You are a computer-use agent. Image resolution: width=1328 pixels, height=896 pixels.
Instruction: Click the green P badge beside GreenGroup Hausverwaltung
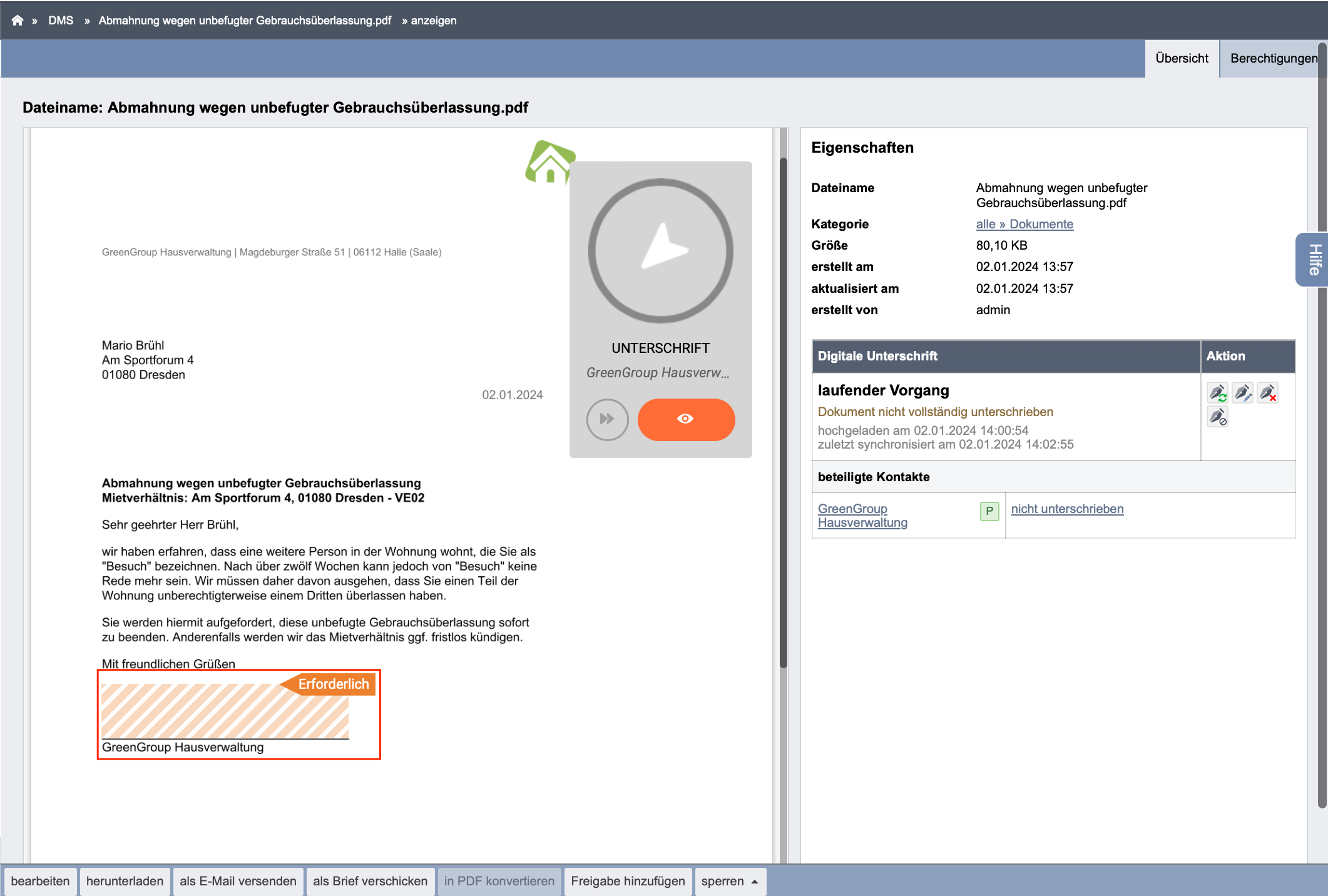(x=989, y=511)
